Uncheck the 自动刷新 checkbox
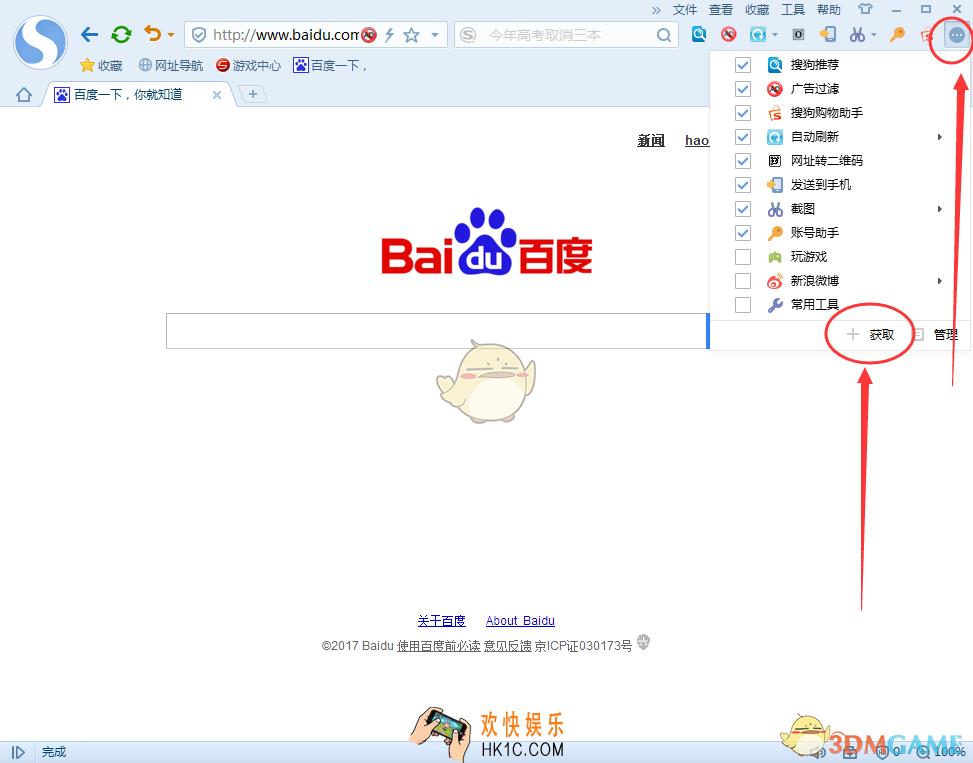 [x=743, y=136]
